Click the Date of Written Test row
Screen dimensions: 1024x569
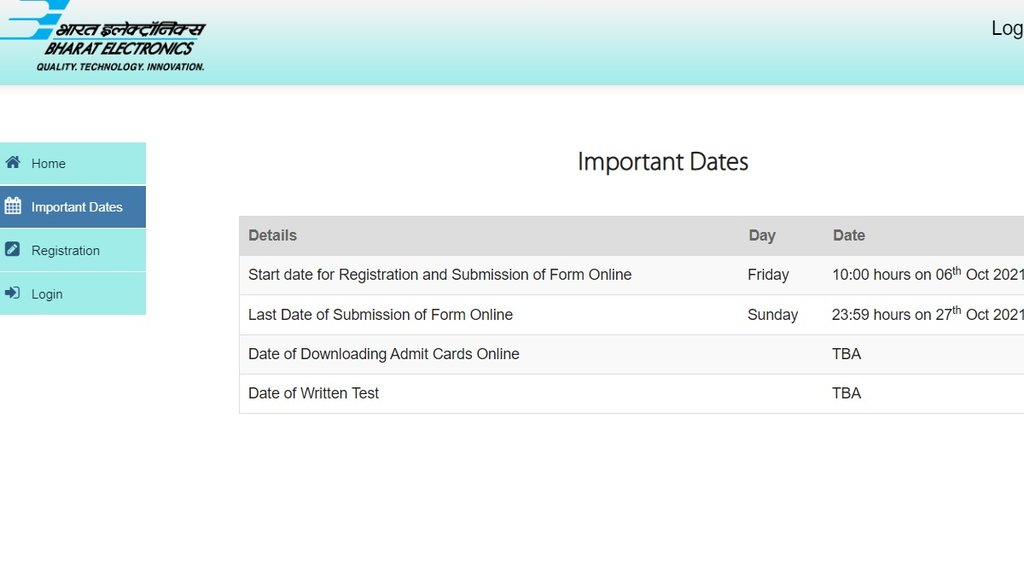tap(314, 394)
